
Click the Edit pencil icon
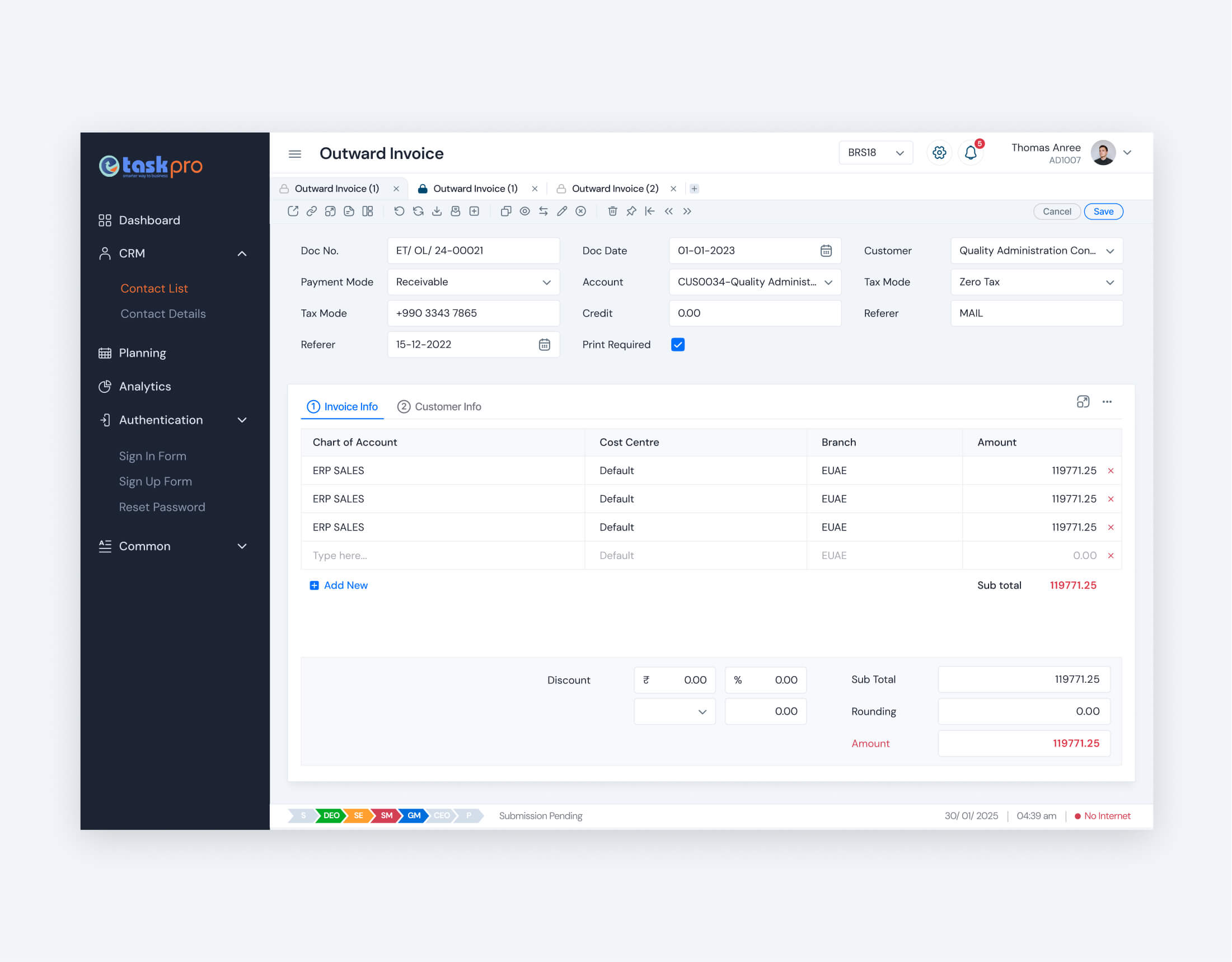pyautogui.click(x=561, y=211)
